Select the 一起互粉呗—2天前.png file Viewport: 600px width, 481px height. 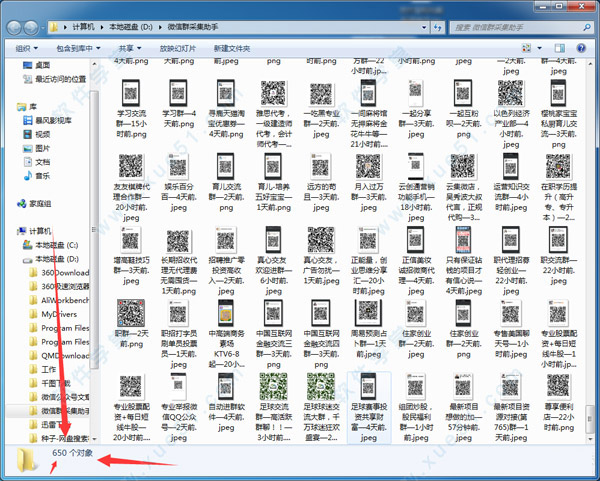(463, 109)
